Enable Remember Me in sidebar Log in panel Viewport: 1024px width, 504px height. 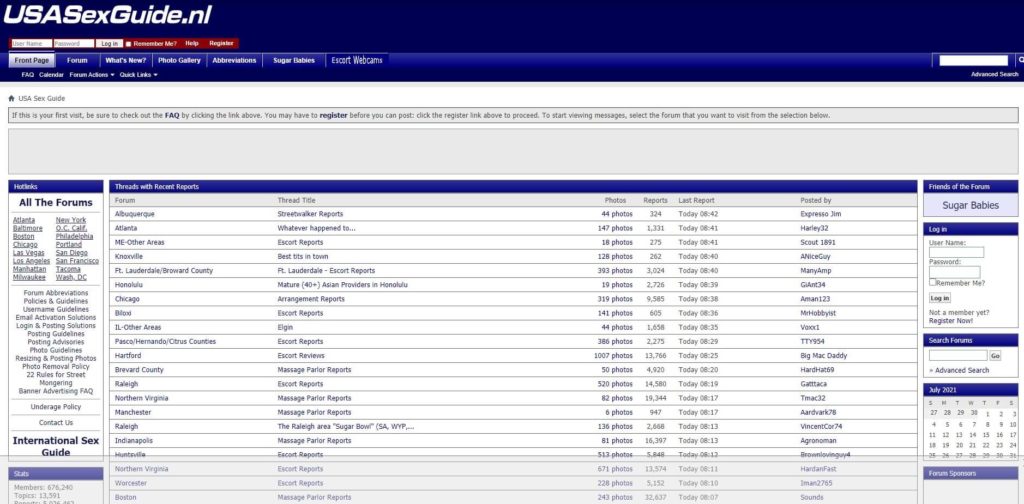(x=933, y=283)
